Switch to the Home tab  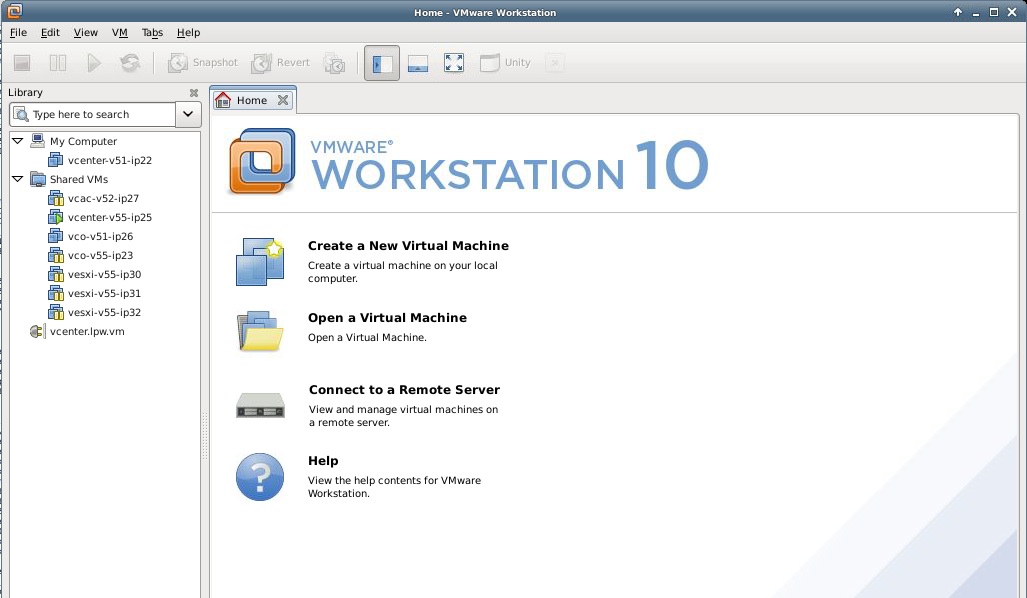point(252,100)
